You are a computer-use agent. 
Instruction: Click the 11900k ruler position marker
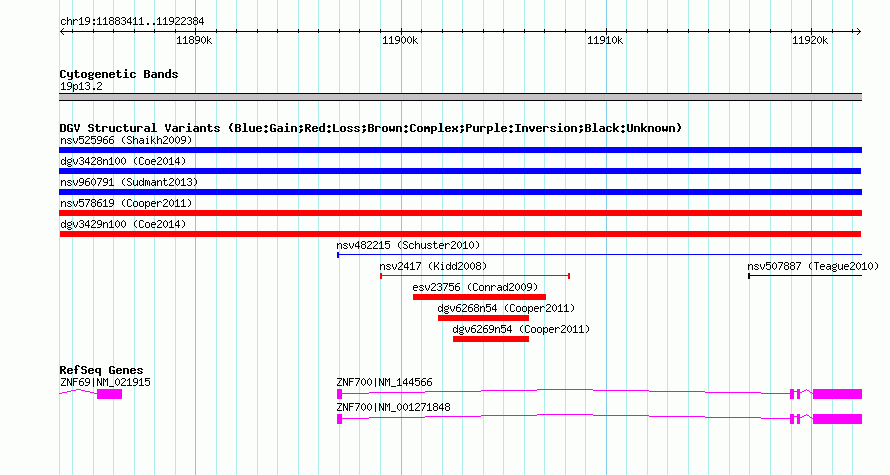[x=400, y=40]
